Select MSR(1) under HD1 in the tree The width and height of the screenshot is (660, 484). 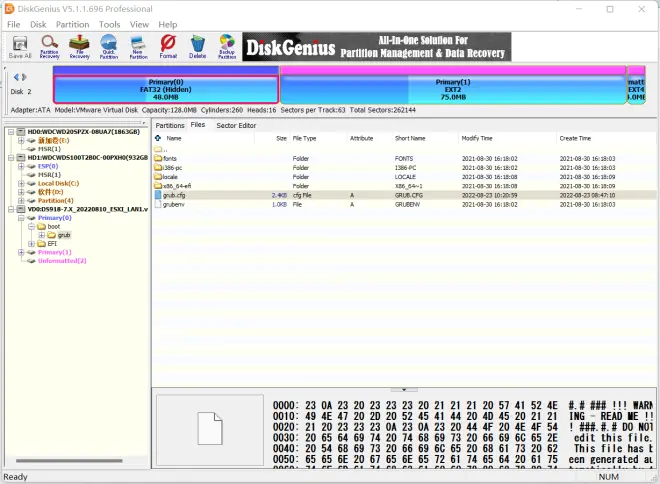49,175
